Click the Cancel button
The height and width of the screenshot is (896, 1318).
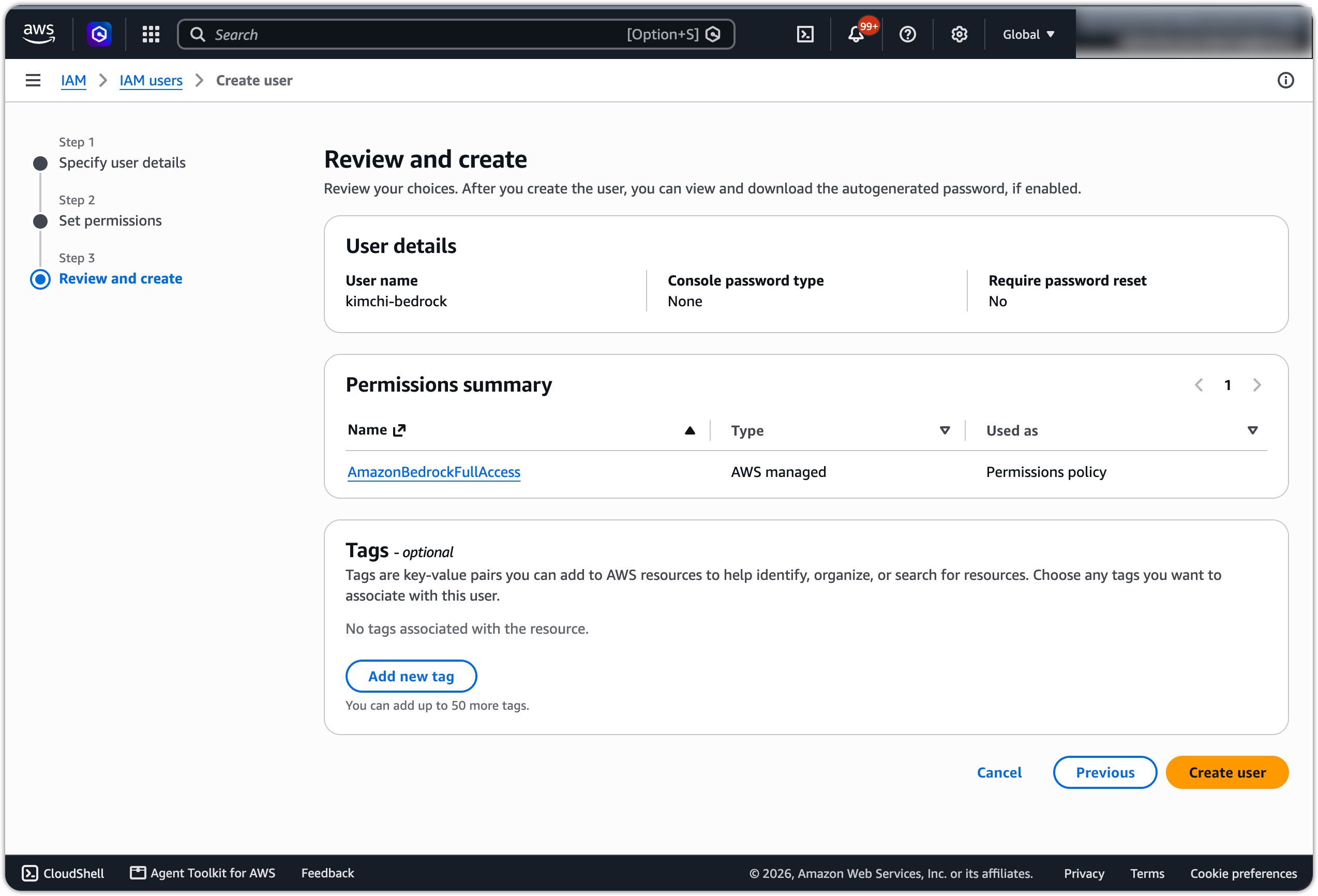tap(999, 772)
